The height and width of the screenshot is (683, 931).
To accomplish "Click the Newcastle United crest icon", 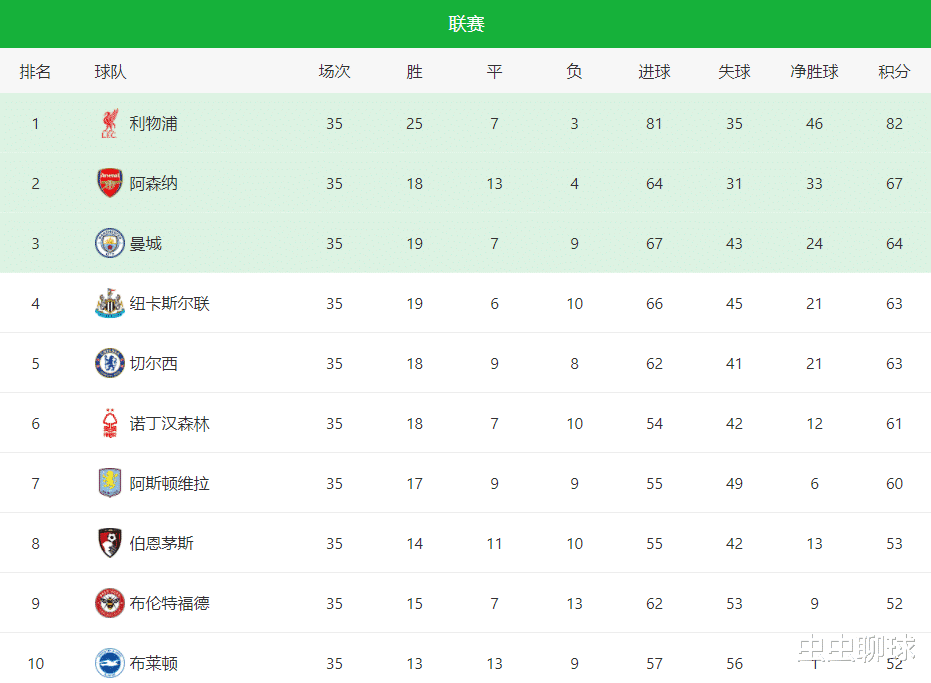I will pyautogui.click(x=109, y=304).
